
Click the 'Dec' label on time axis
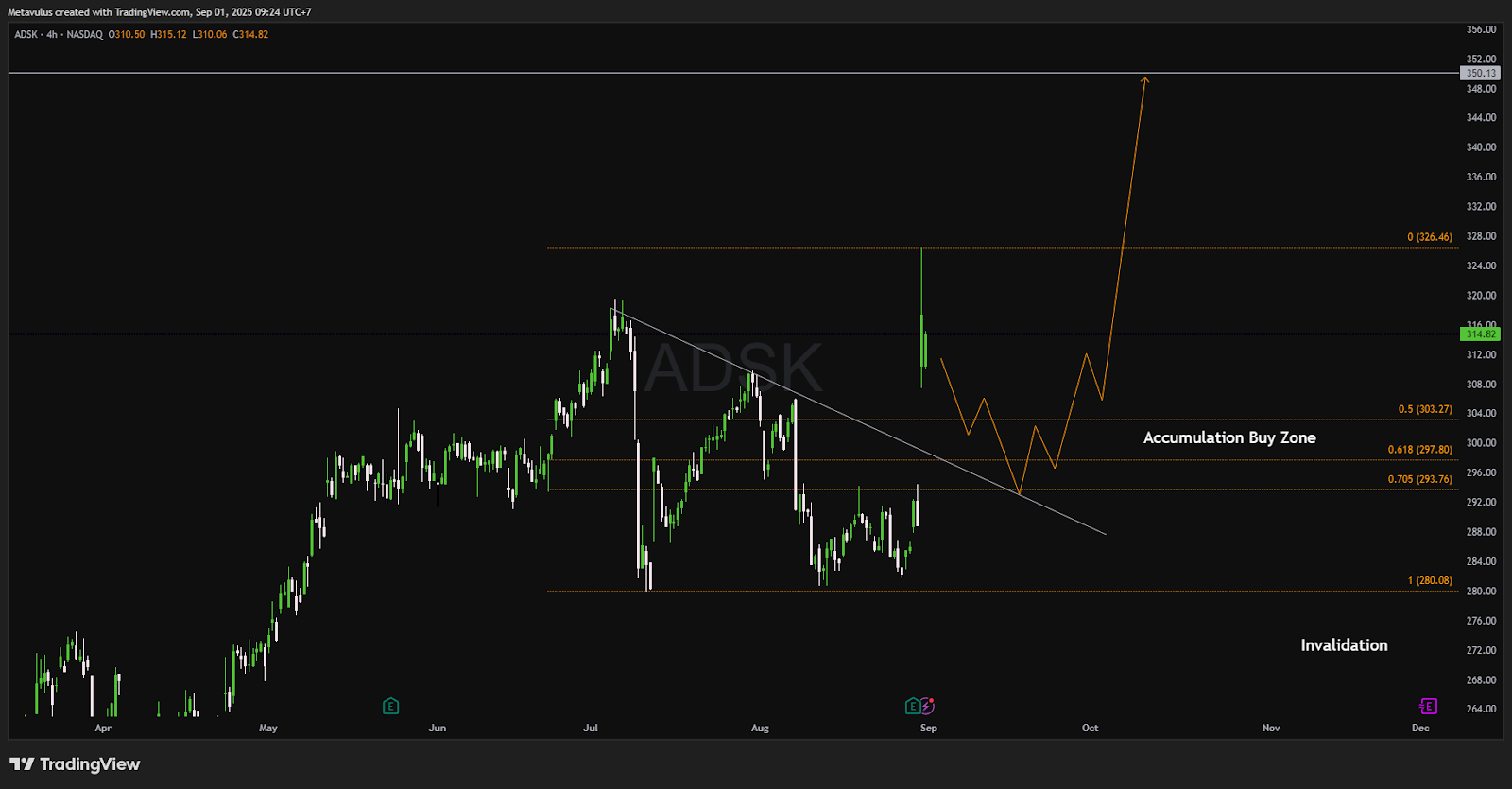click(x=1420, y=728)
